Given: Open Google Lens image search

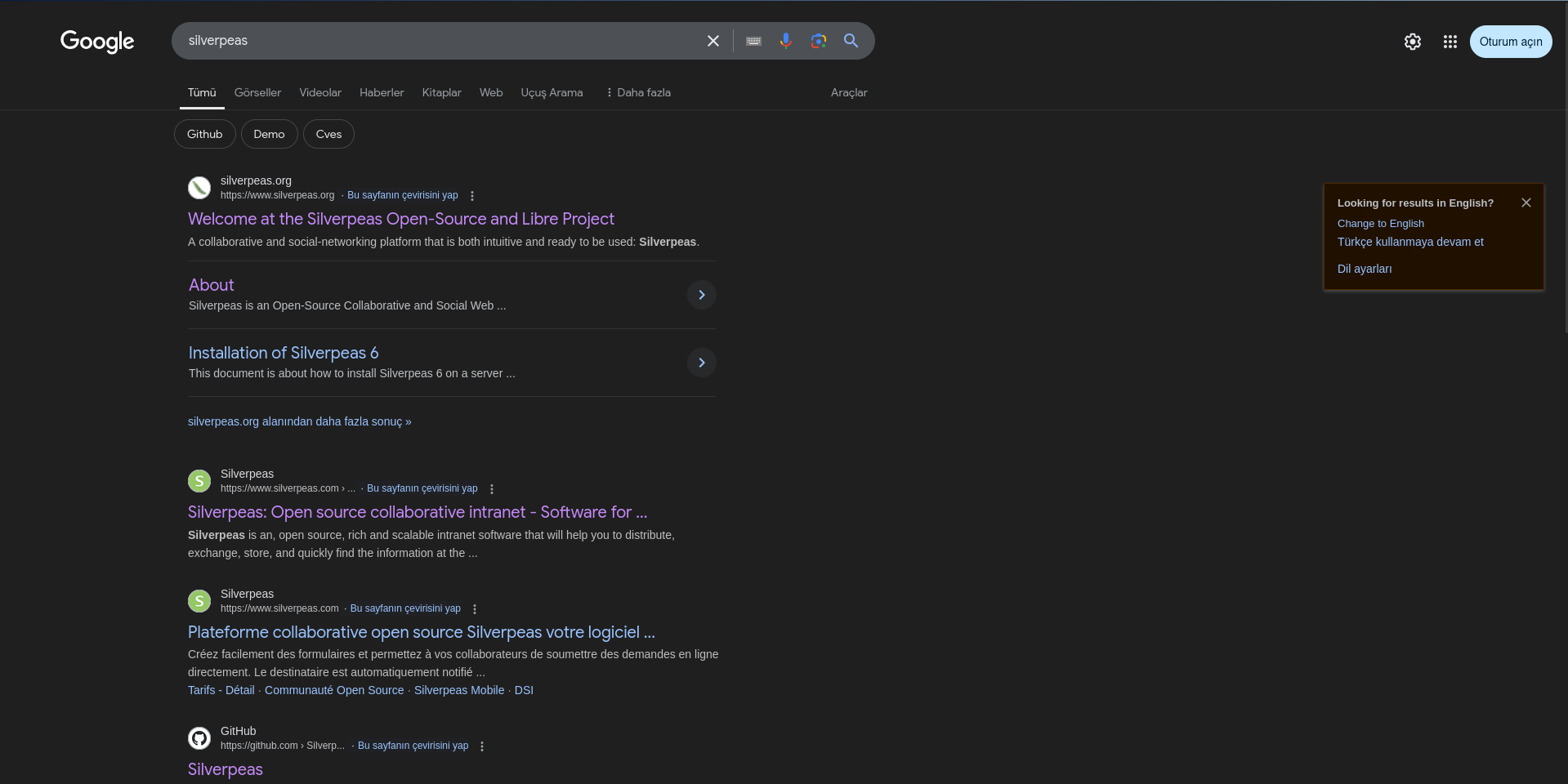Looking at the screenshot, I should [x=818, y=41].
